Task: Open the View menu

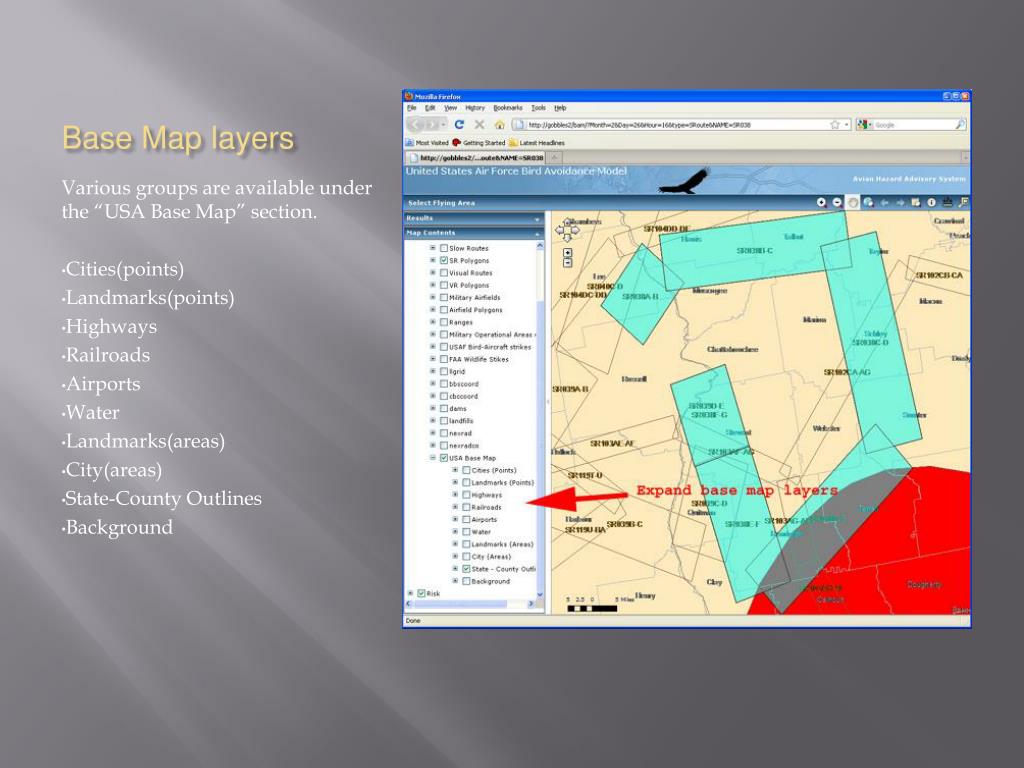Action: pos(451,108)
